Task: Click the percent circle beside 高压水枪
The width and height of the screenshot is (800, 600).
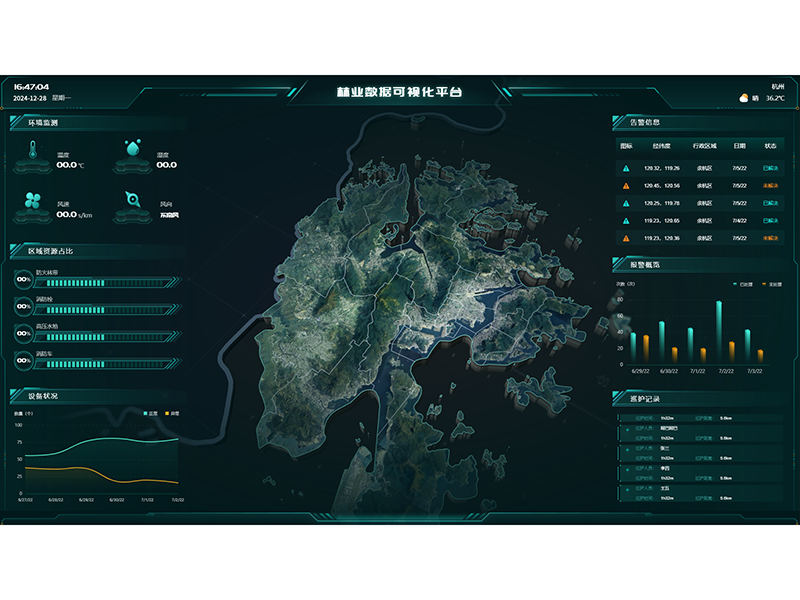Action: click(23, 334)
